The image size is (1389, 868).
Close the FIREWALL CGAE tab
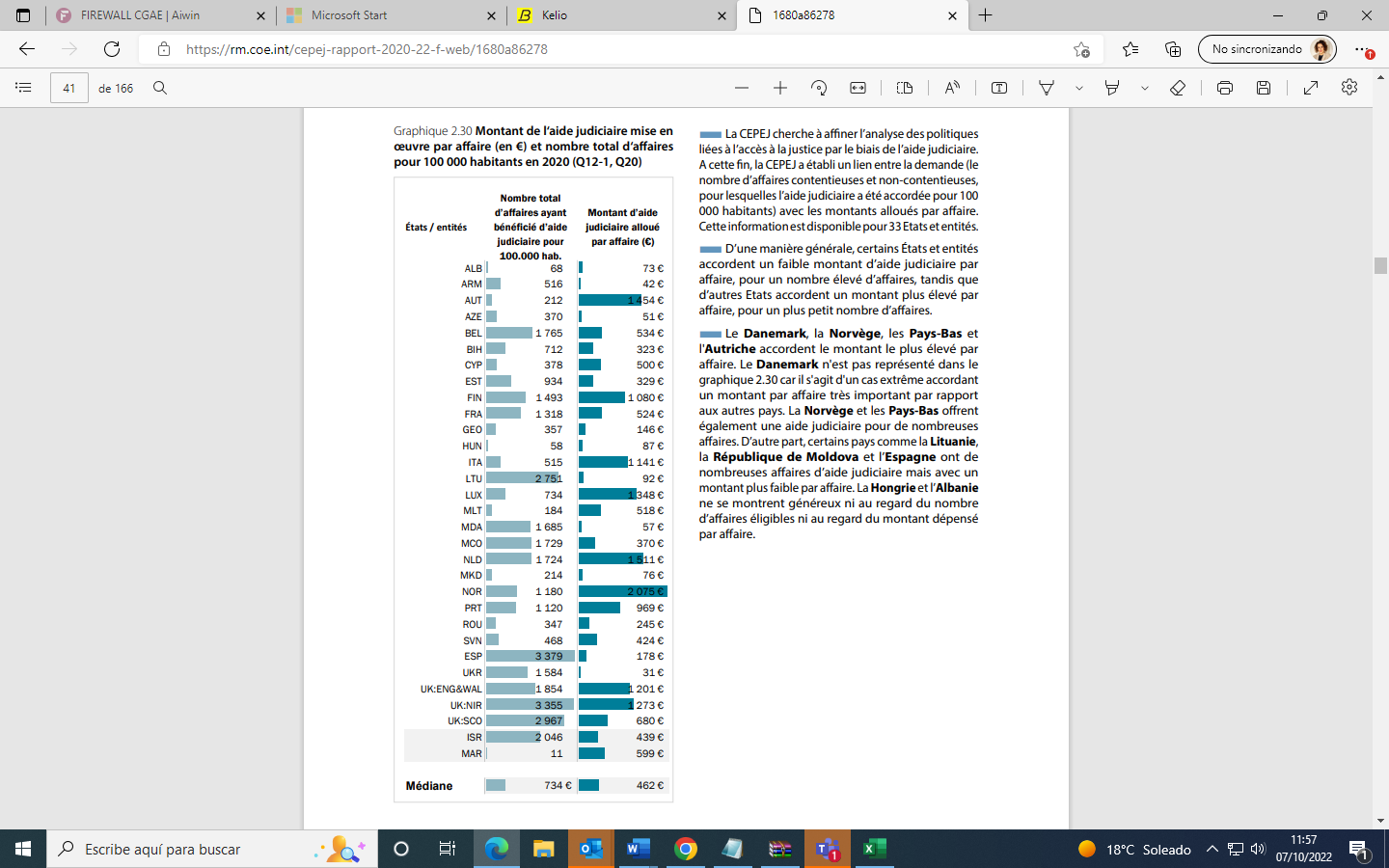coord(261,15)
